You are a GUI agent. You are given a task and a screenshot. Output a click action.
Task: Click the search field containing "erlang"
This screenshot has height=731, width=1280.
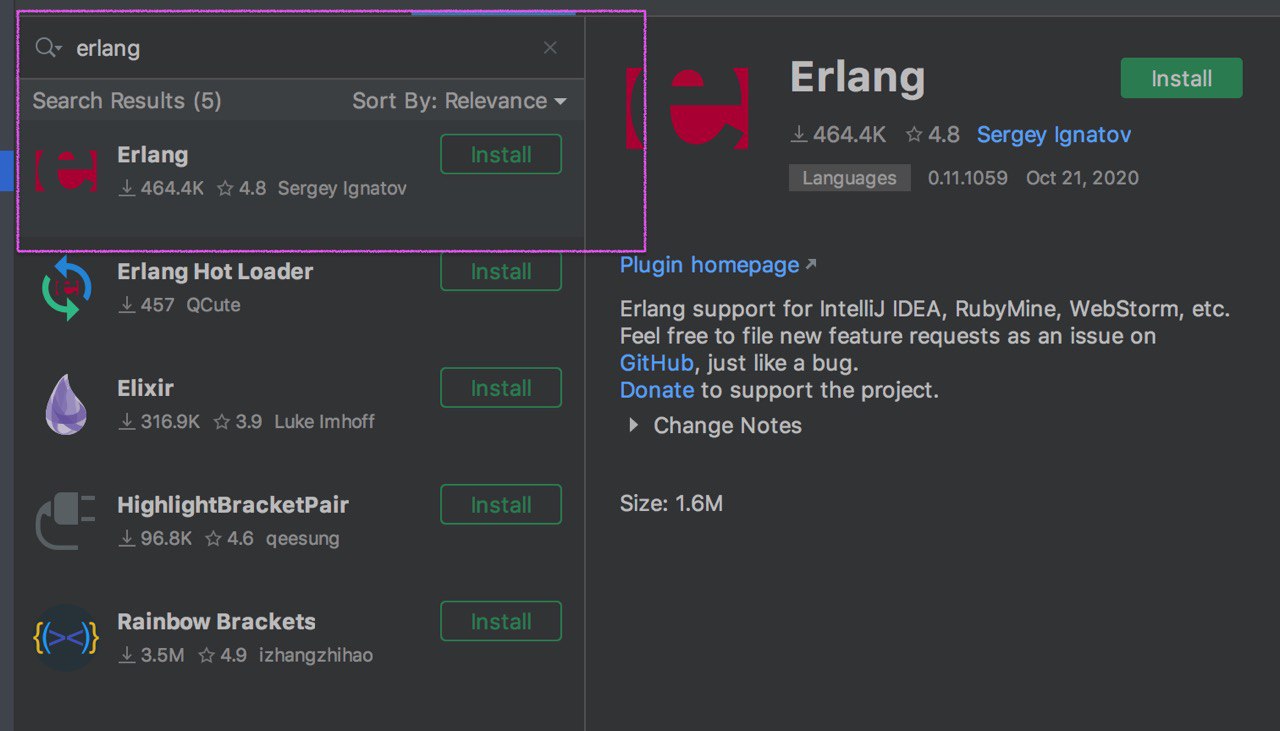click(300, 48)
